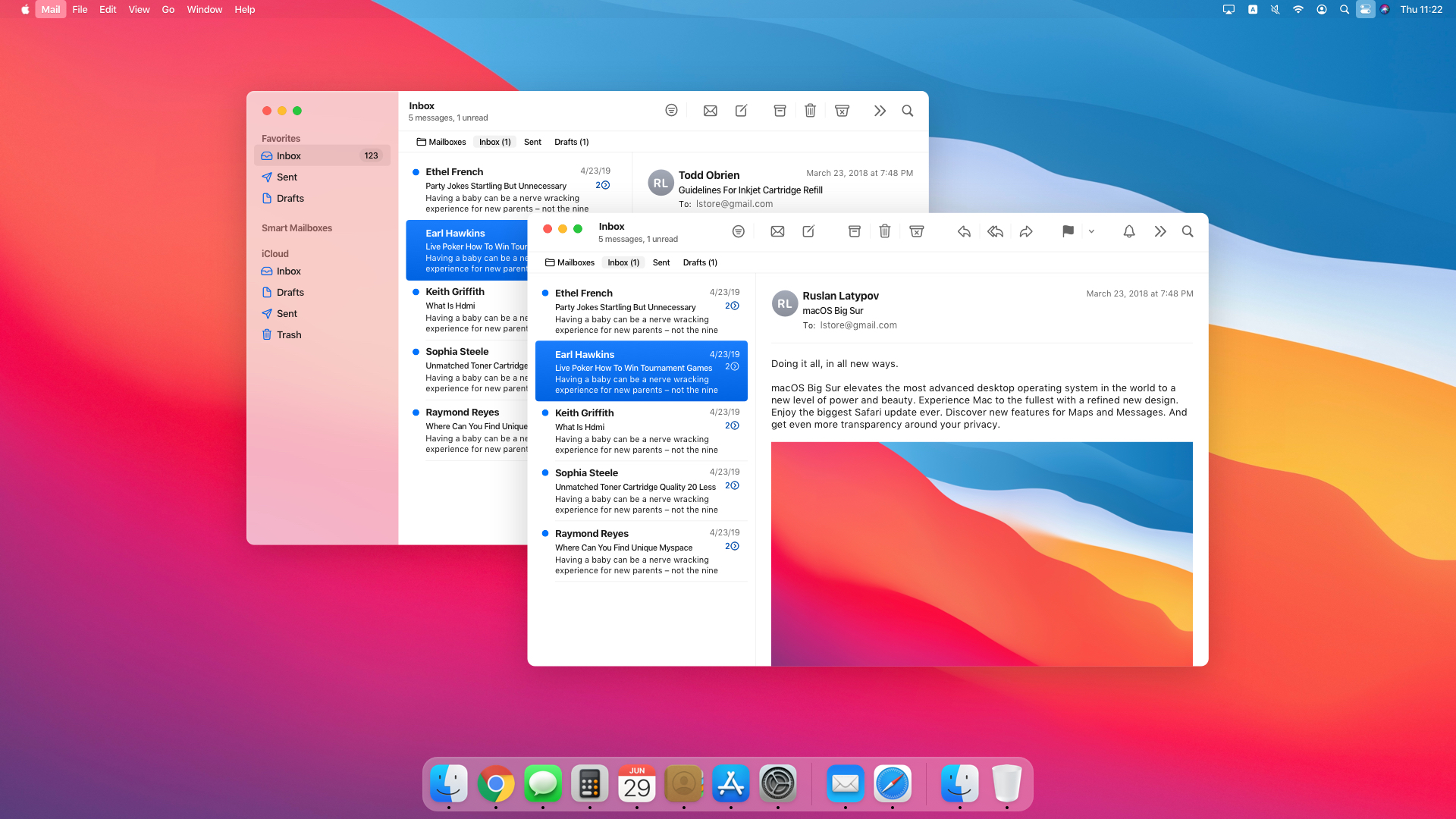Click the Archive box icon in front window
The image size is (1456, 819).
[854, 232]
